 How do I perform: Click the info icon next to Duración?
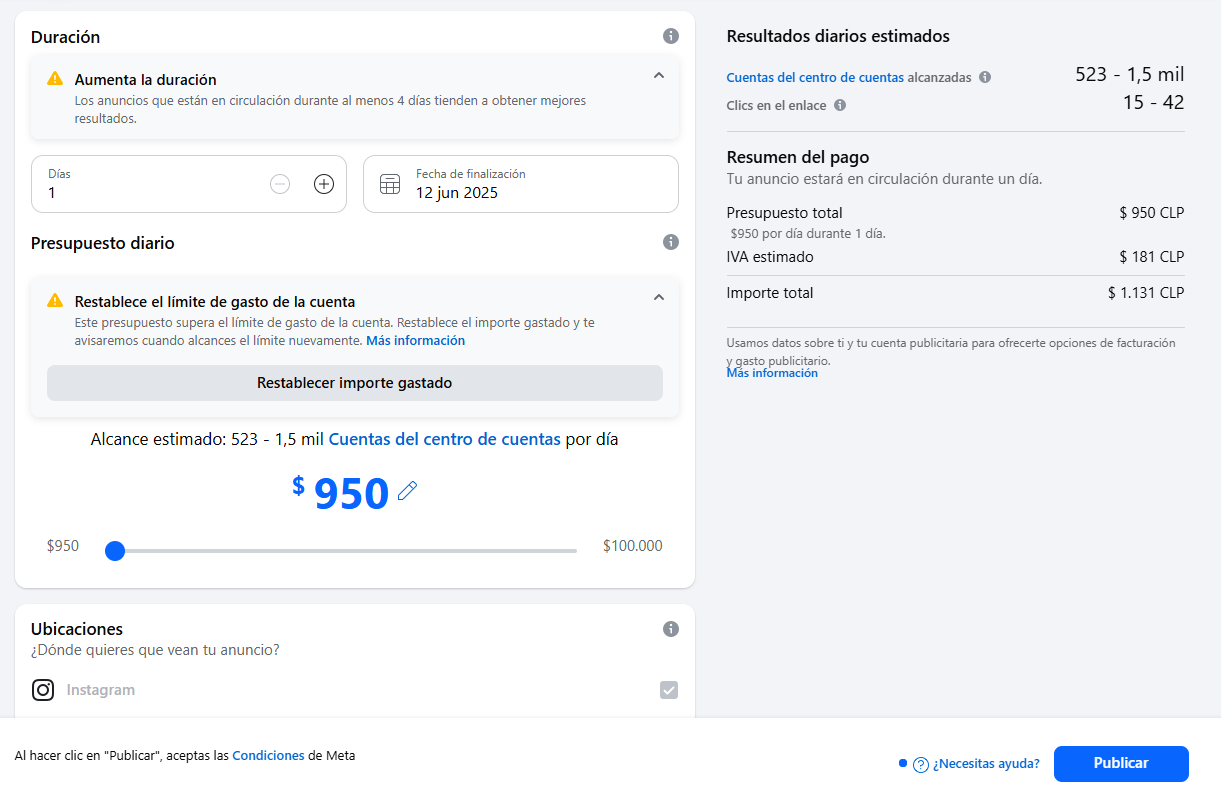pyautogui.click(x=671, y=36)
